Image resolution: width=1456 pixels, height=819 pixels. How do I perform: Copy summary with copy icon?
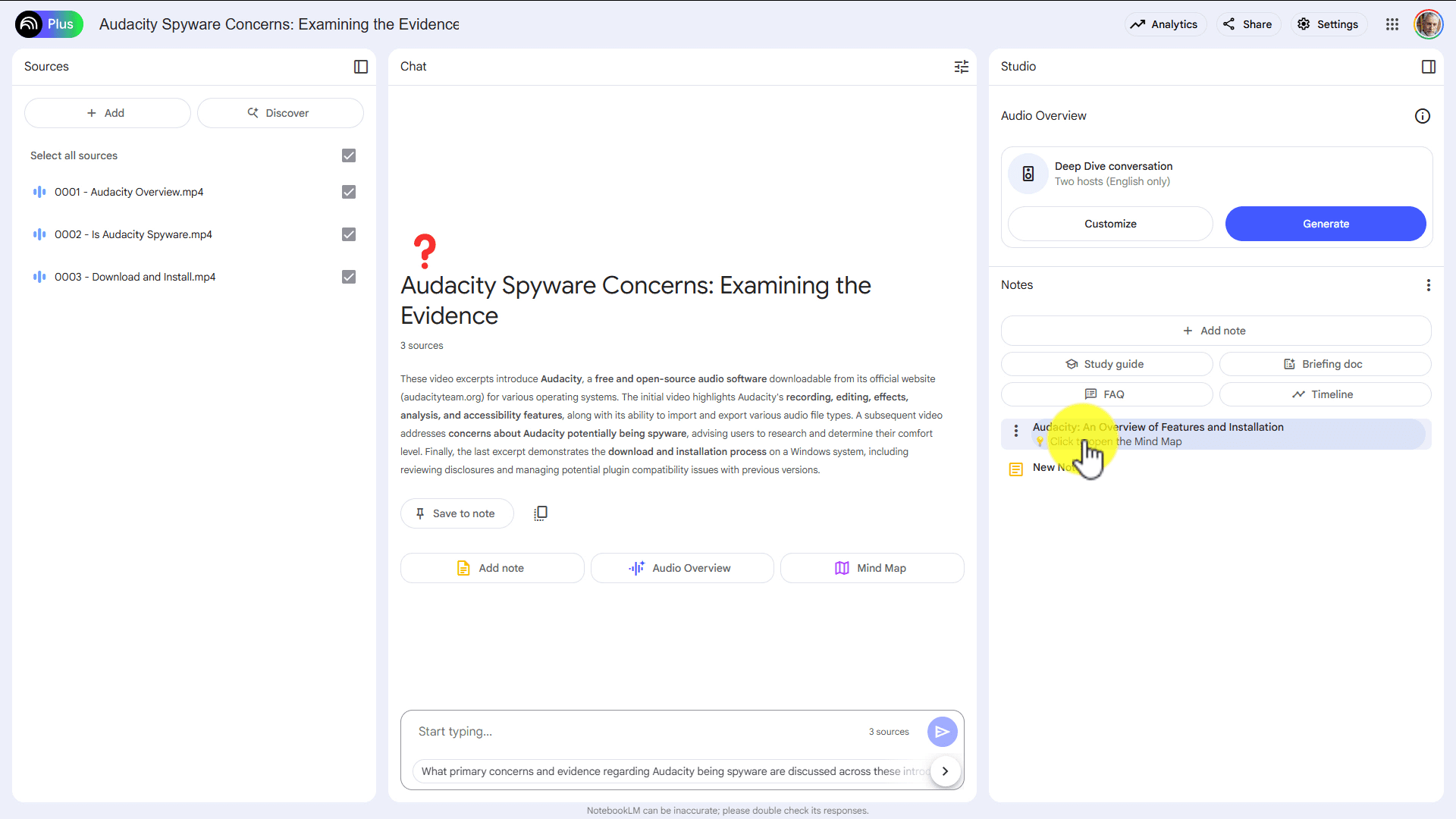pos(541,513)
